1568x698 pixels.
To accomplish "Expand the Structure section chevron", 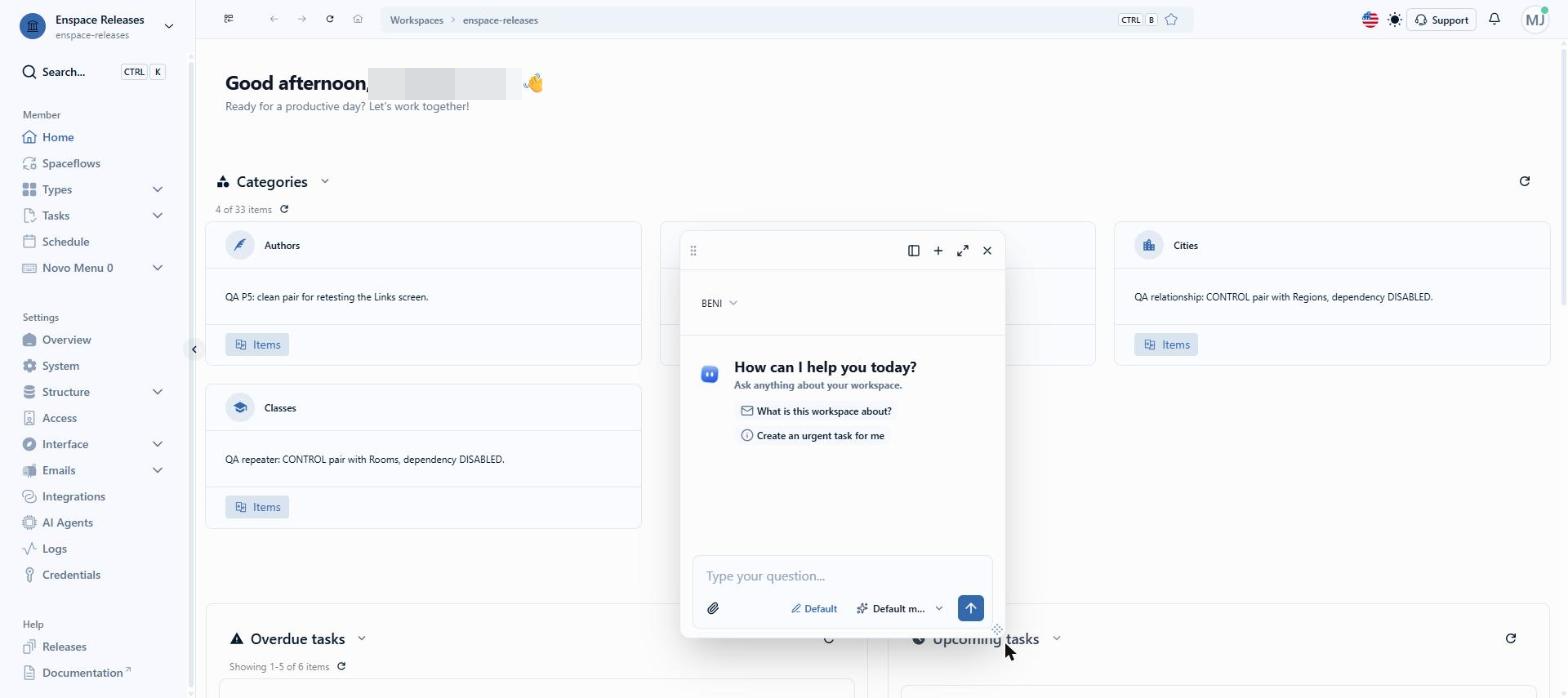I will pos(157,392).
